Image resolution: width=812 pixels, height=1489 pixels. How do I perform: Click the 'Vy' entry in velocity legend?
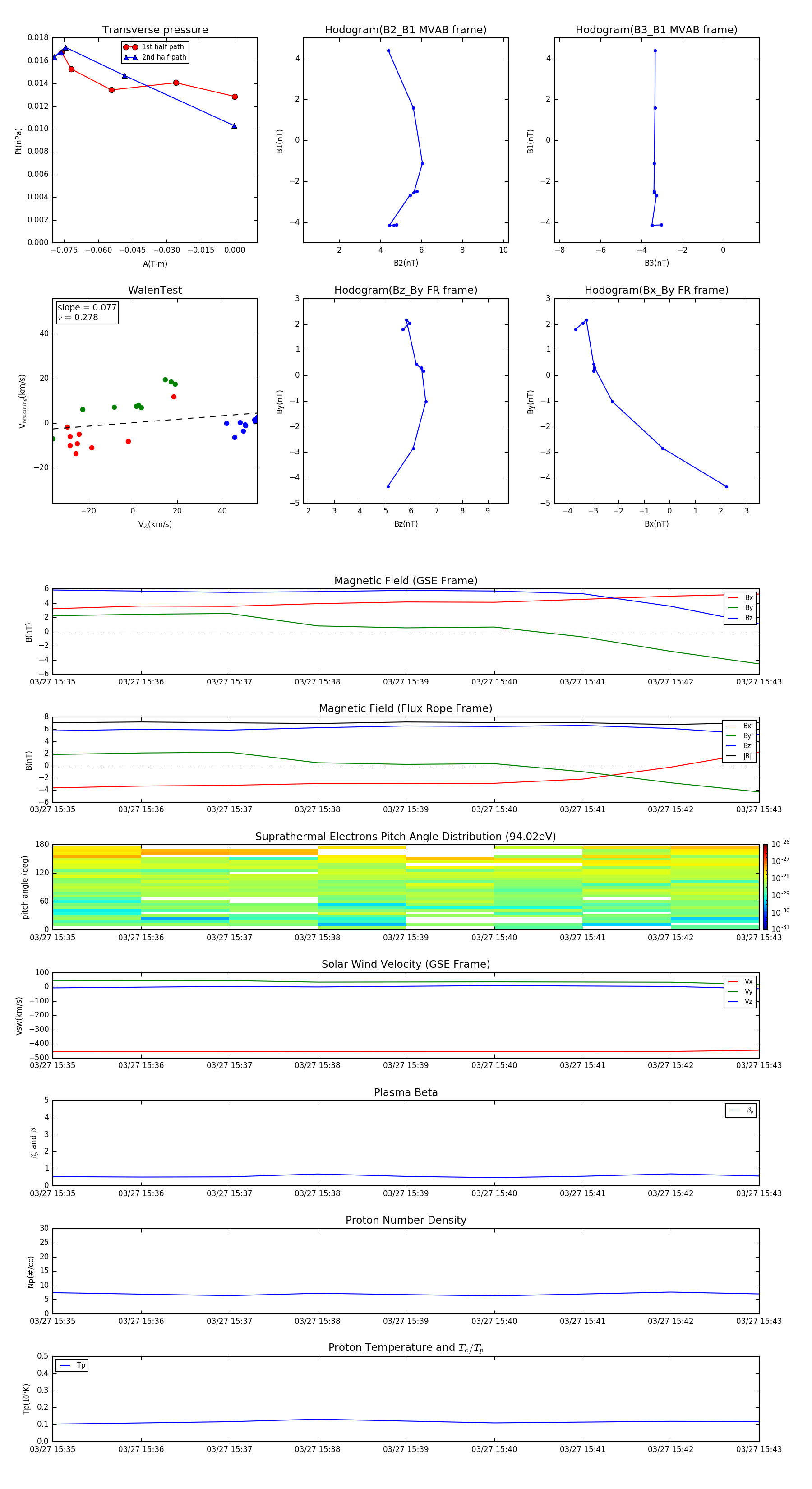coord(740,991)
